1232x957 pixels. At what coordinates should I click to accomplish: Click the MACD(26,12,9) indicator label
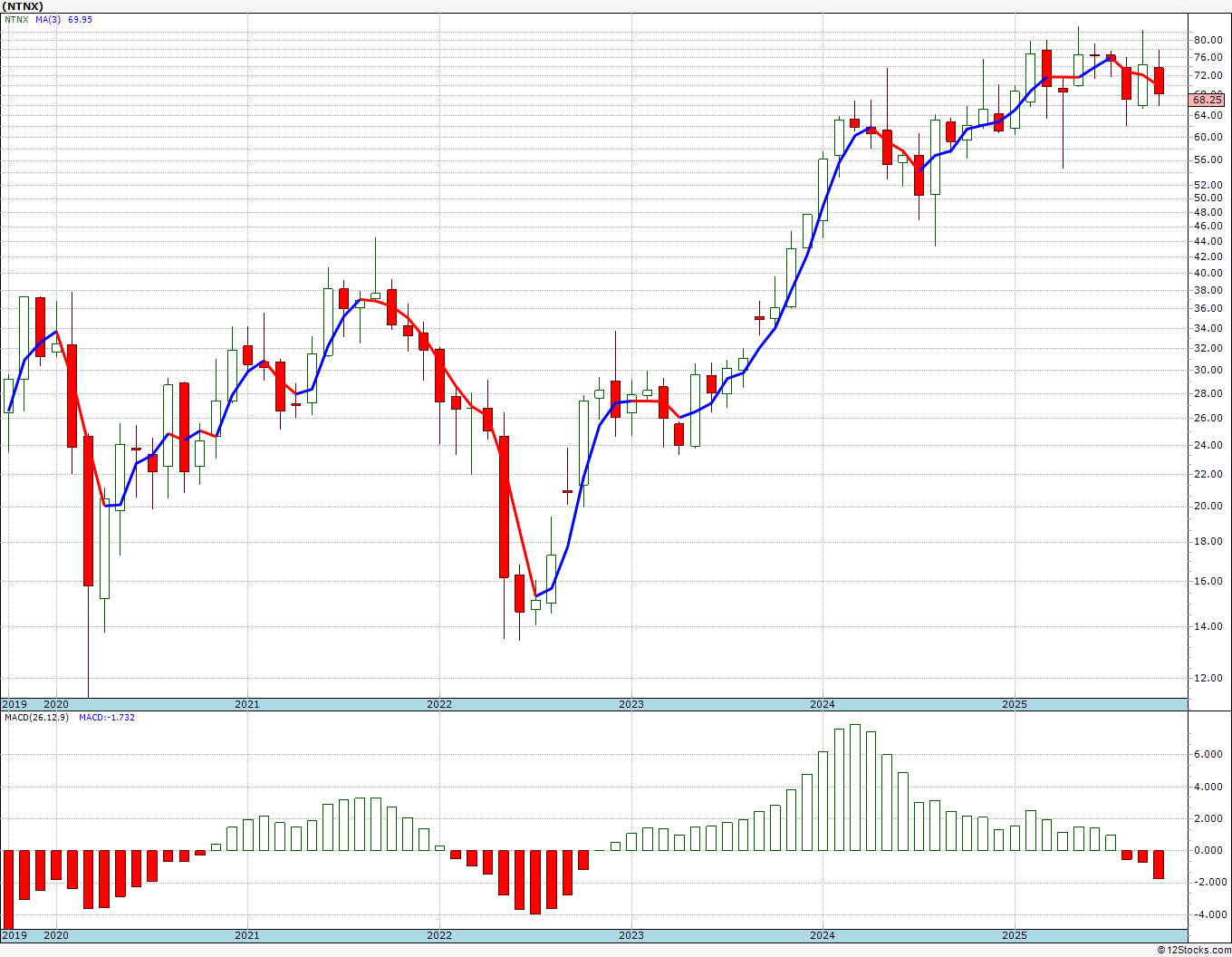pos(34,717)
